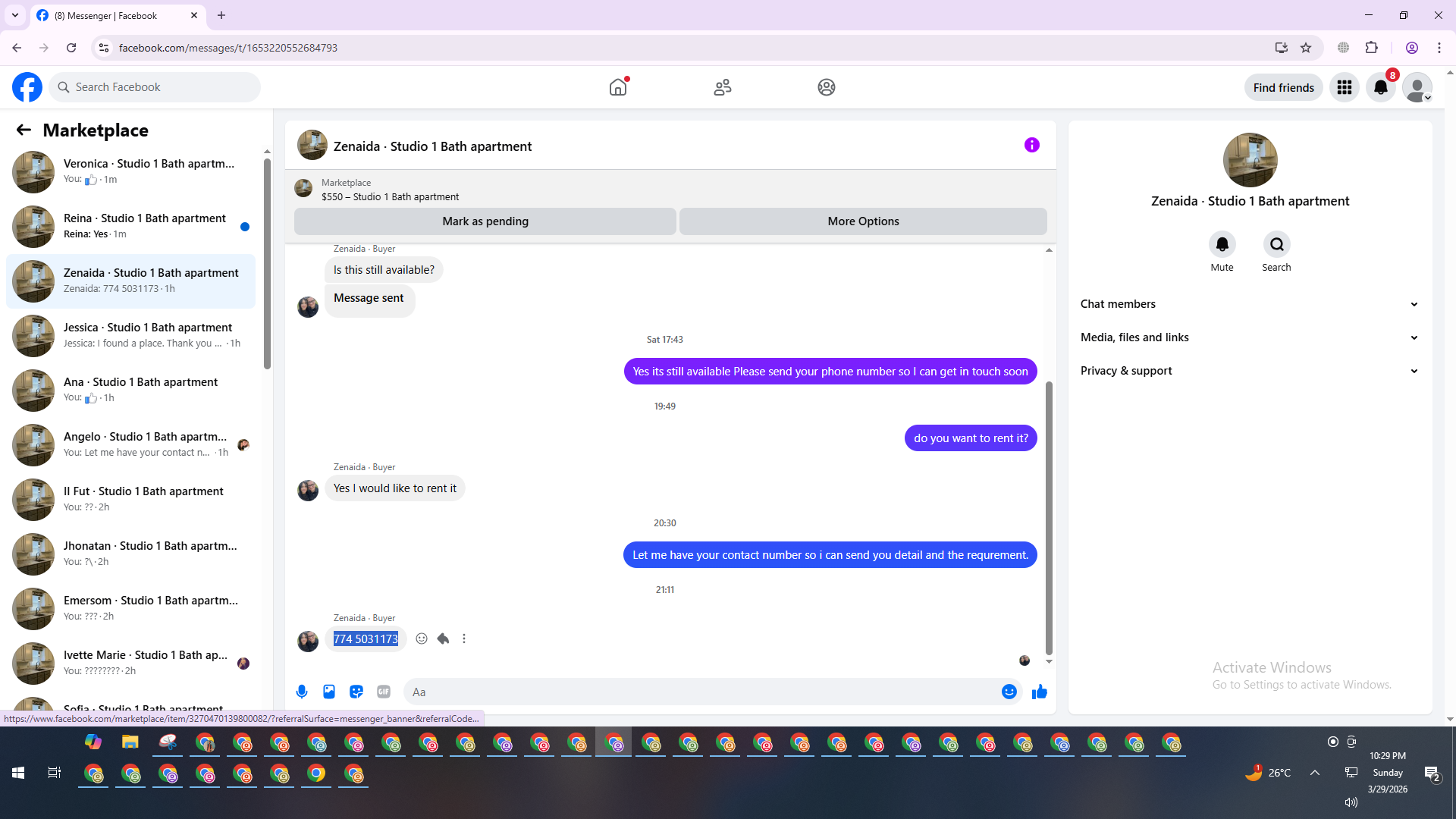Click the conversation list scrollbar
Image resolution: width=1456 pixels, height=819 pixels.
pyautogui.click(x=267, y=263)
